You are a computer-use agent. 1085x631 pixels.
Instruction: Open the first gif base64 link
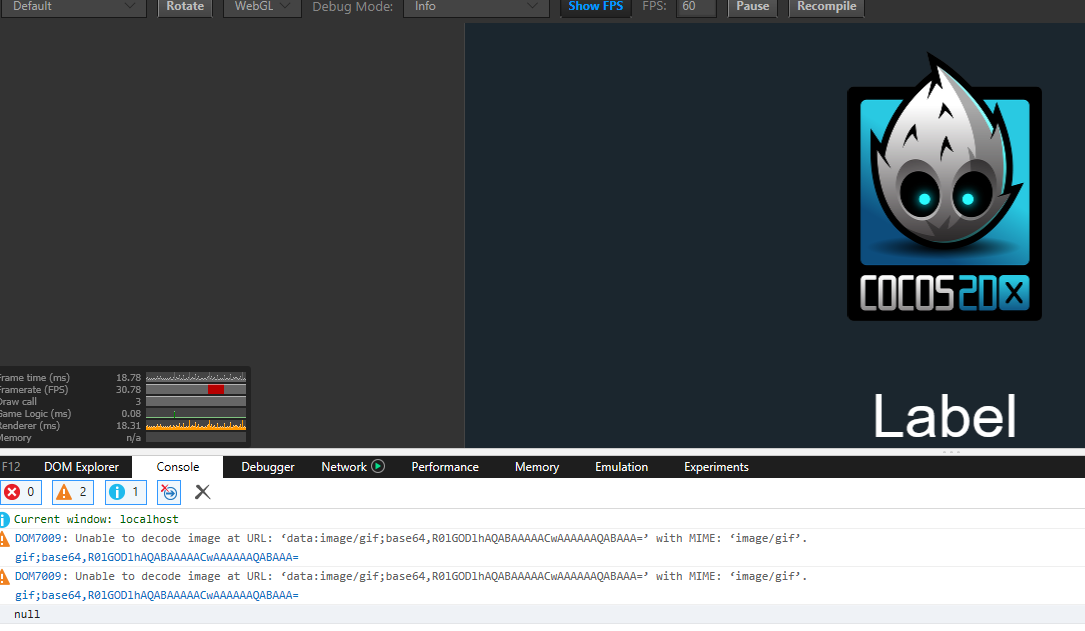click(x=157, y=557)
